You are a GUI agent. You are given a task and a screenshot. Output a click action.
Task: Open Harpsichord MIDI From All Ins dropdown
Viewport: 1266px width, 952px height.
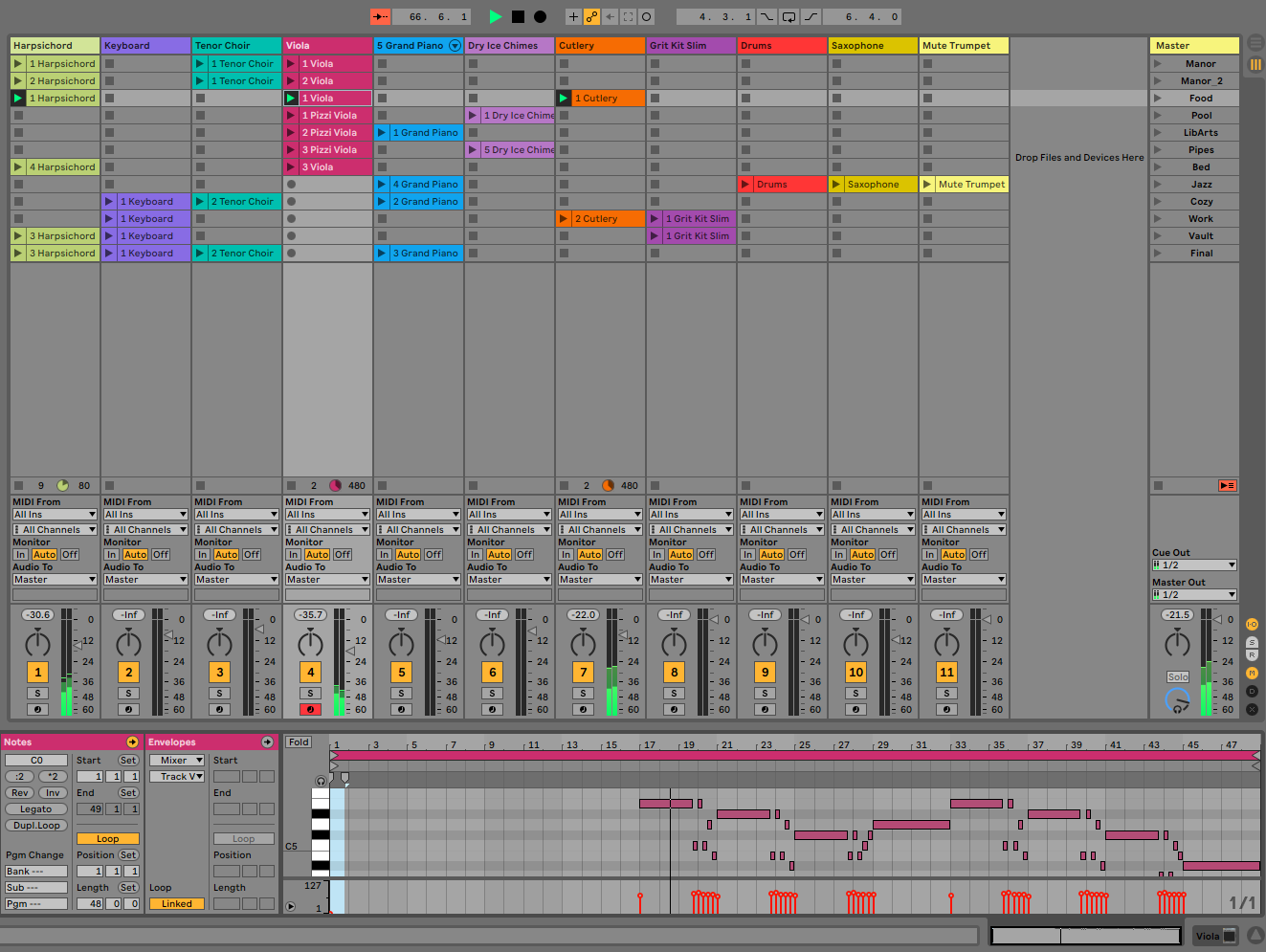[55, 514]
